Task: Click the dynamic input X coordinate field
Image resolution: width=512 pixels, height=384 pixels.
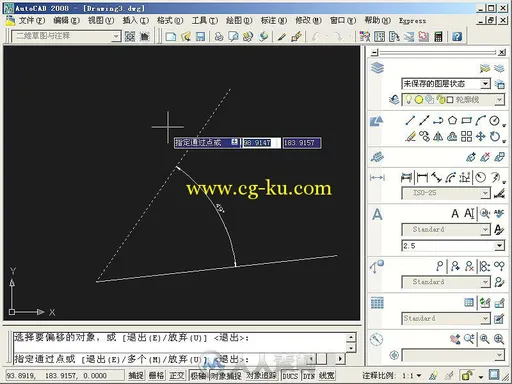Action: click(x=261, y=143)
